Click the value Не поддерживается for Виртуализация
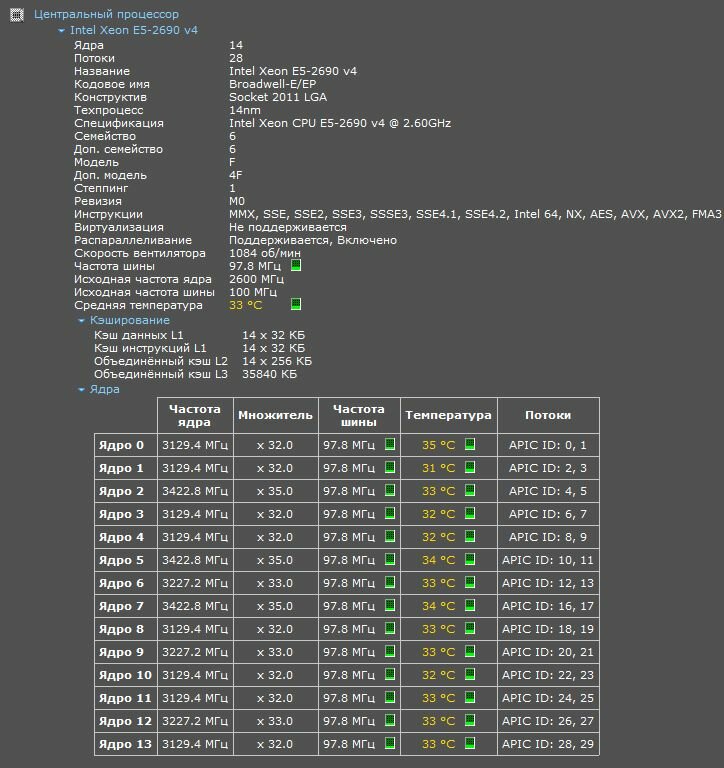The height and width of the screenshot is (768, 724). click(288, 227)
